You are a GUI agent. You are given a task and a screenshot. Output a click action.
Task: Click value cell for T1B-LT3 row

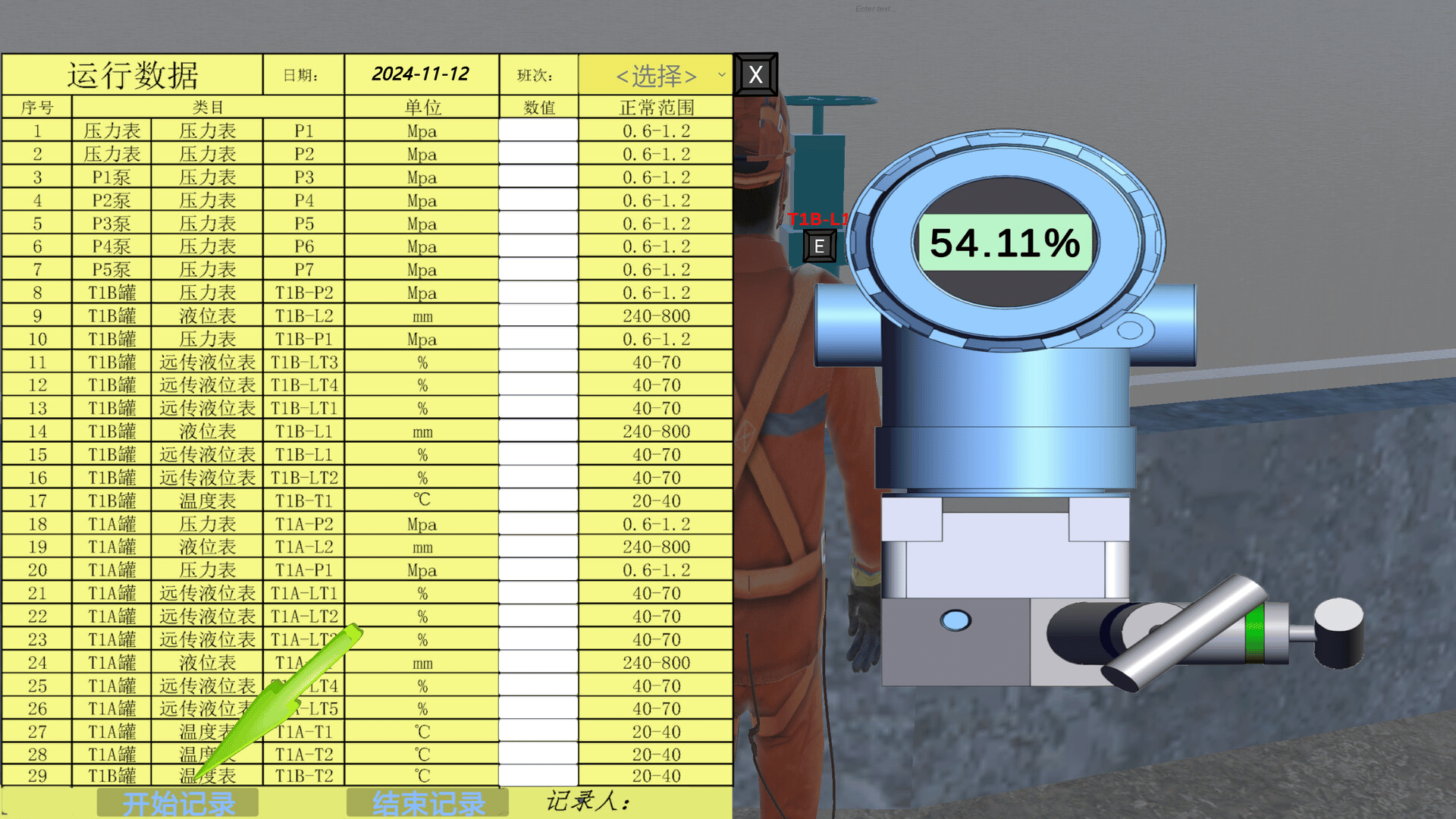point(538,362)
